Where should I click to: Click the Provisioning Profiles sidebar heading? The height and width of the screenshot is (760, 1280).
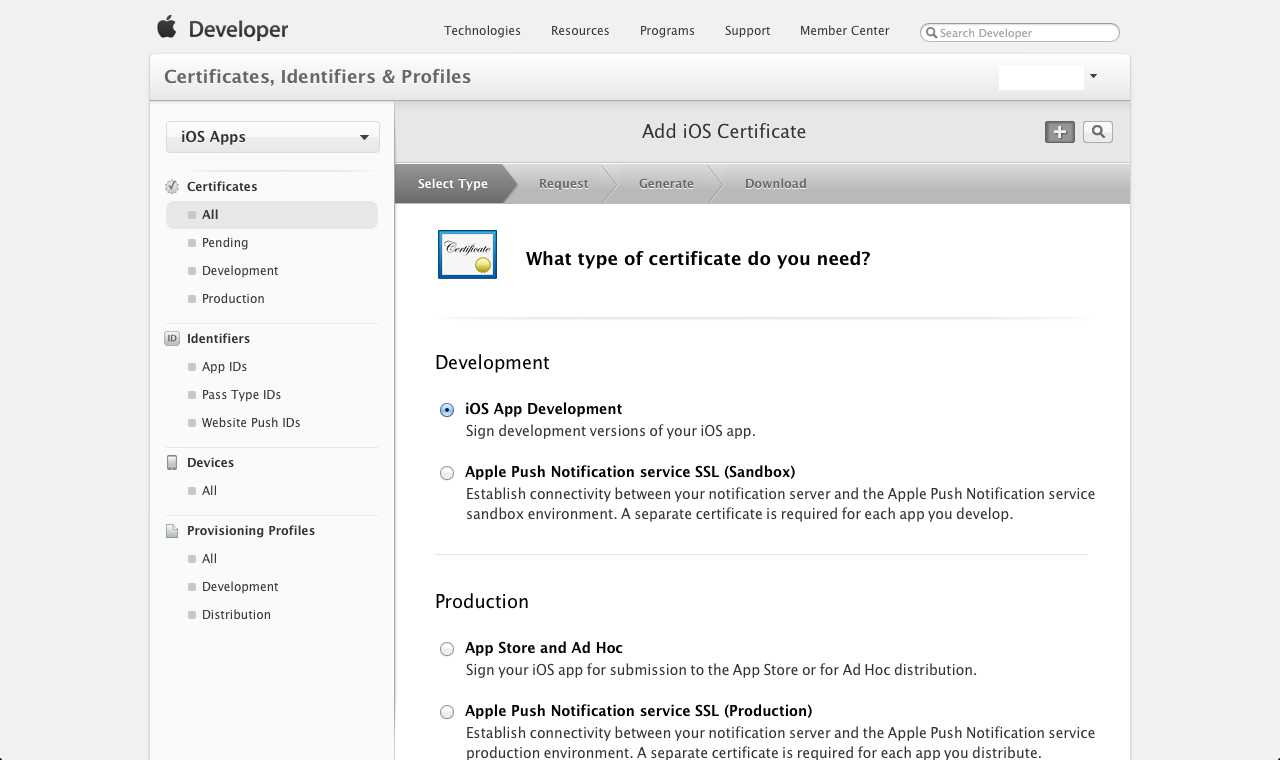pyautogui.click(x=251, y=531)
